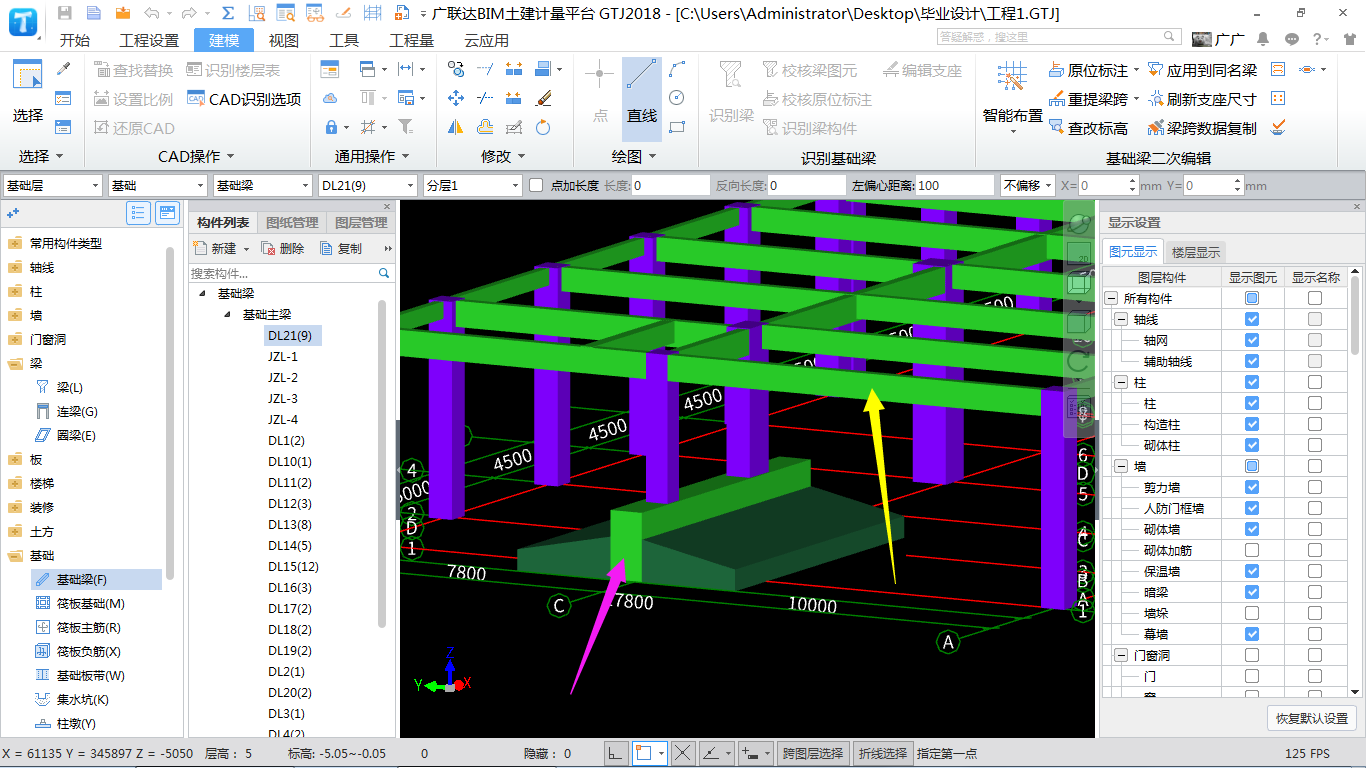Viewport: 1366px width, 768px height.
Task: Click the Save icon in quick access toolbar
Action: tap(64, 13)
